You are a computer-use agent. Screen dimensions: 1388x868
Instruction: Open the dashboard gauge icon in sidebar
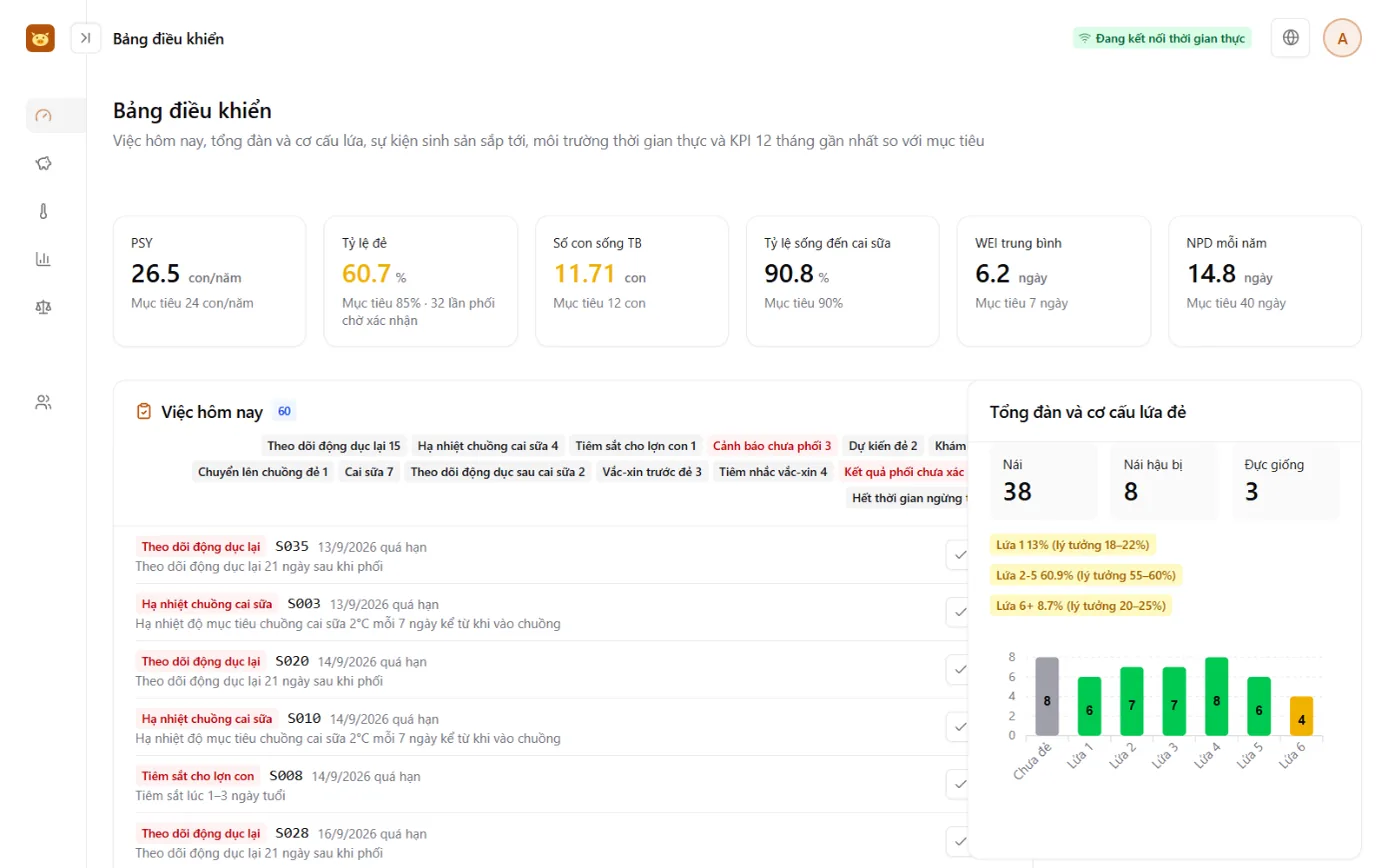click(x=43, y=115)
